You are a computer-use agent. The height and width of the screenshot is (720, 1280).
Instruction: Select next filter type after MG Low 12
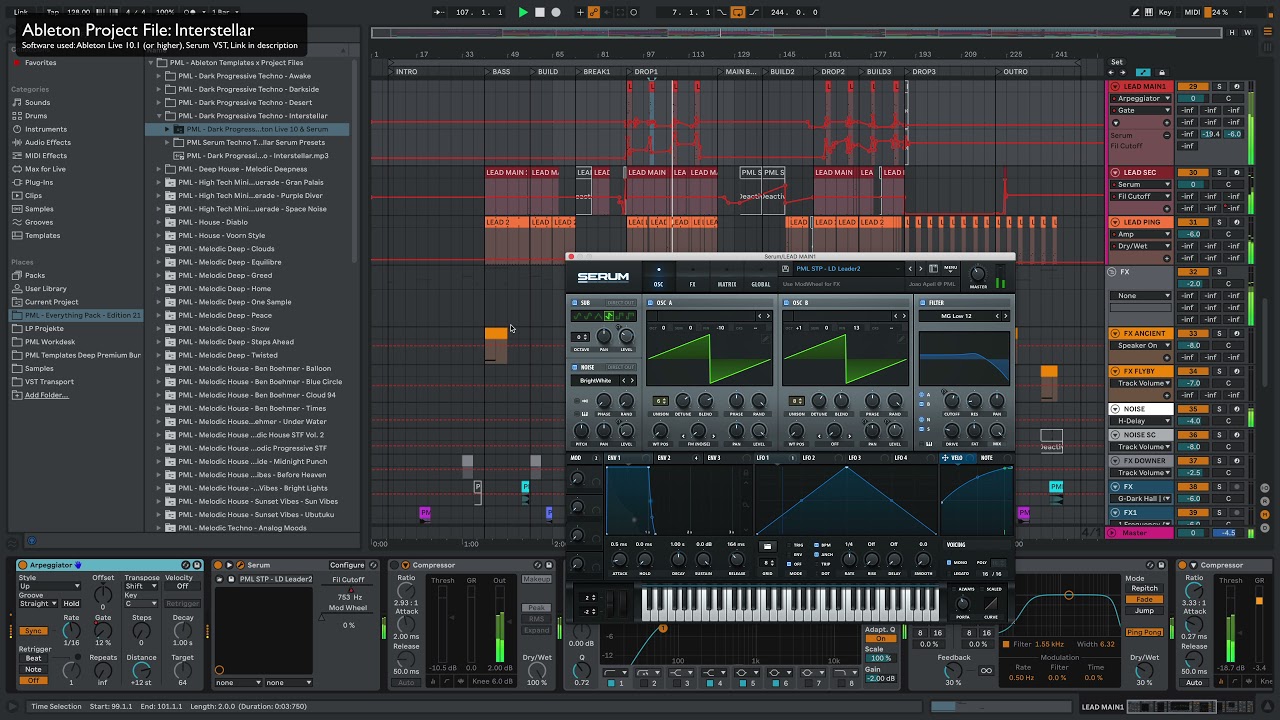tap(1005, 316)
